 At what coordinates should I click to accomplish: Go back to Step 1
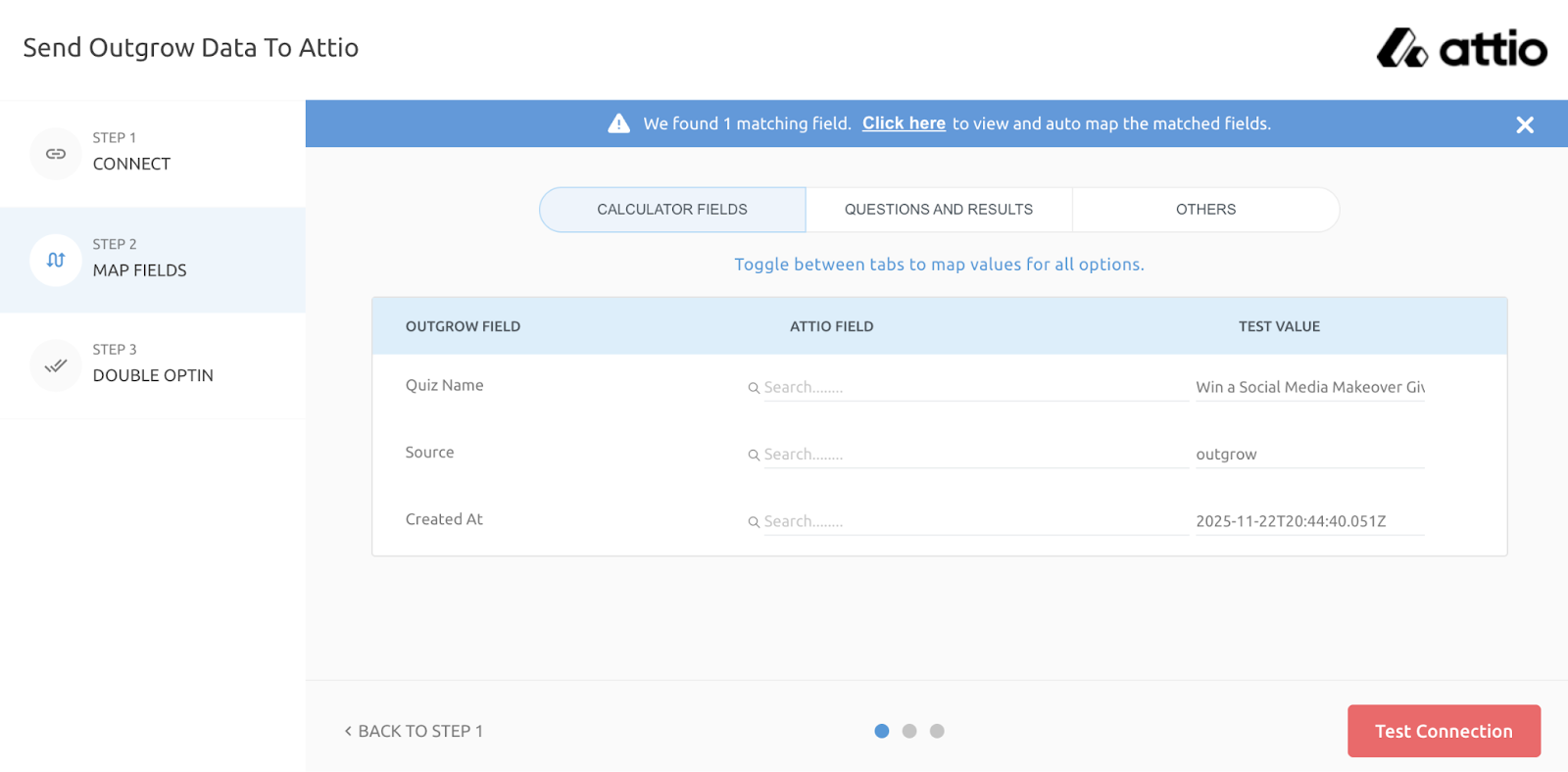tap(414, 731)
